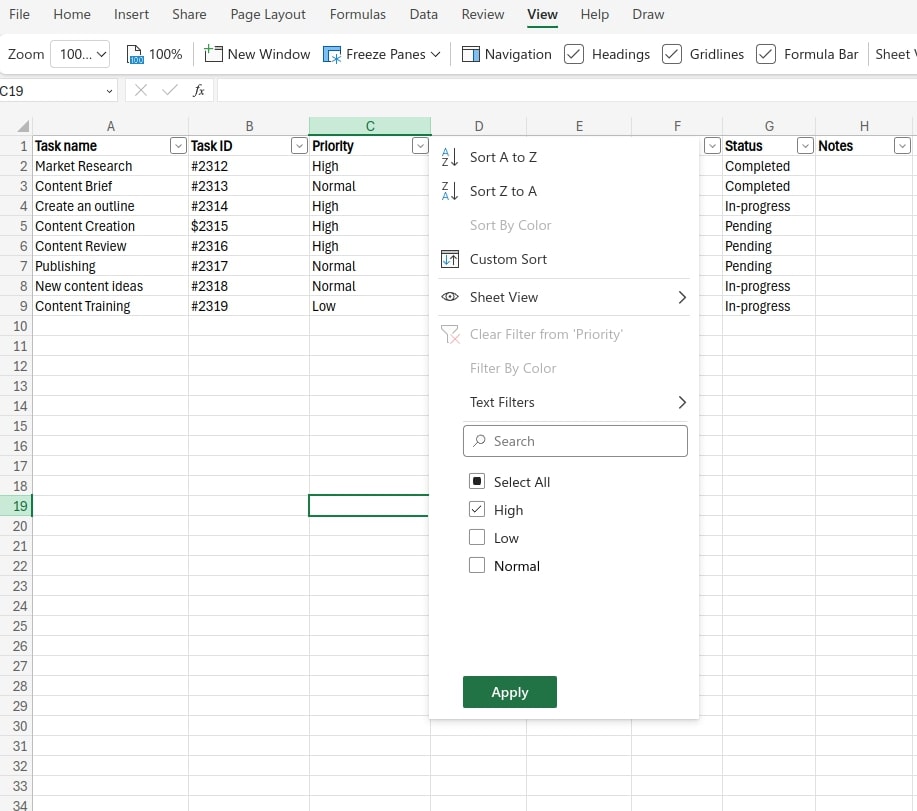917x811 pixels.
Task: Click the Custom Sort icon
Action: [x=450, y=259]
